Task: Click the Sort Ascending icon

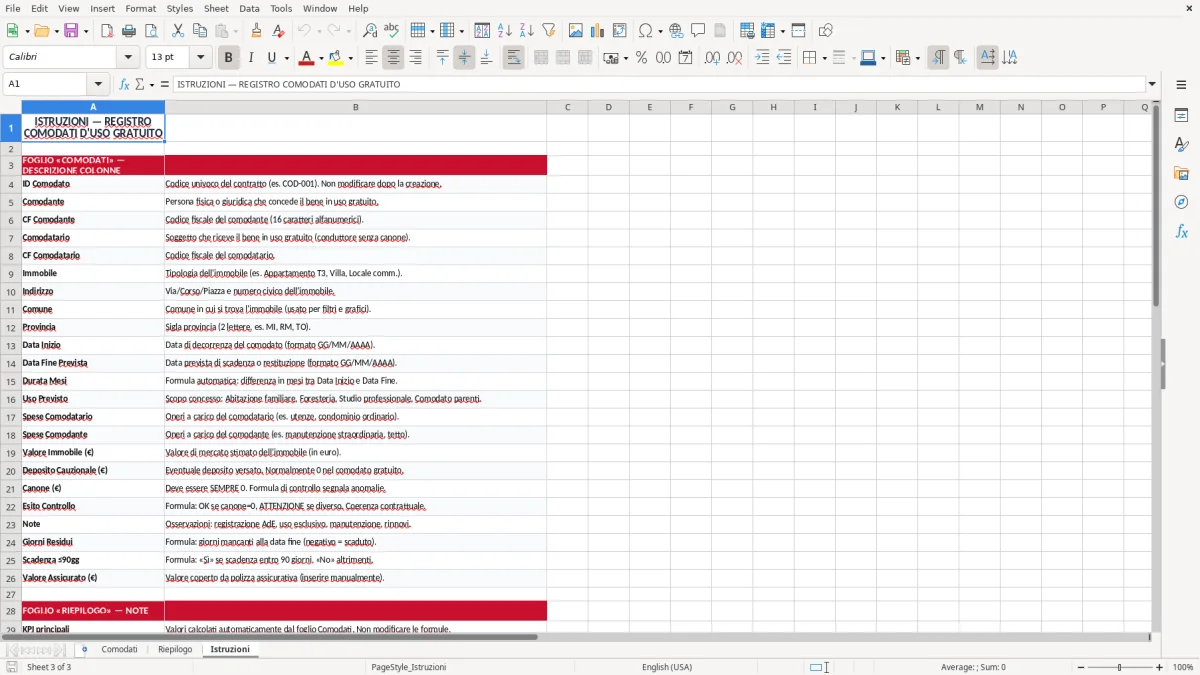Action: point(504,31)
